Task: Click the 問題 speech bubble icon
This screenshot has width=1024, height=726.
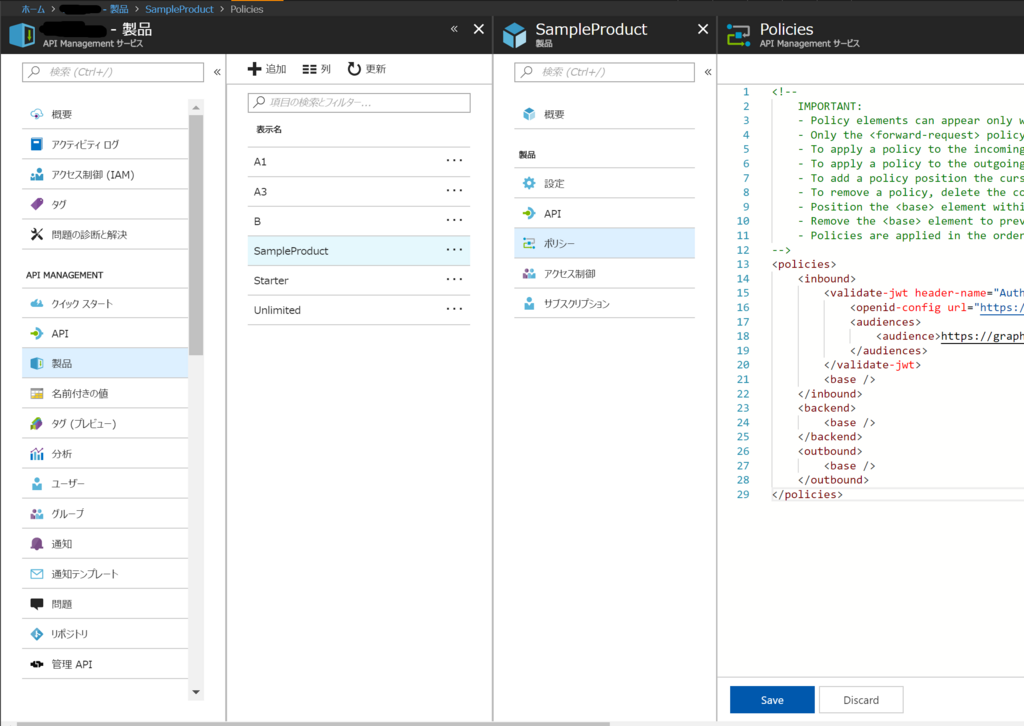Action: pyautogui.click(x=37, y=604)
